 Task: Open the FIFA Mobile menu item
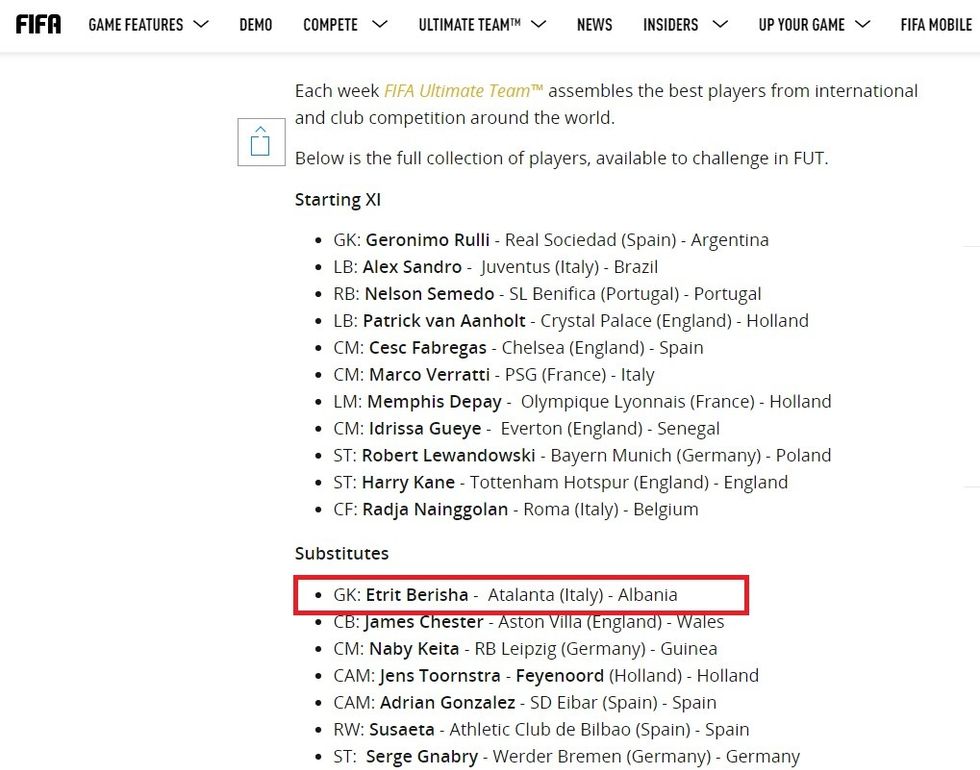[935, 24]
